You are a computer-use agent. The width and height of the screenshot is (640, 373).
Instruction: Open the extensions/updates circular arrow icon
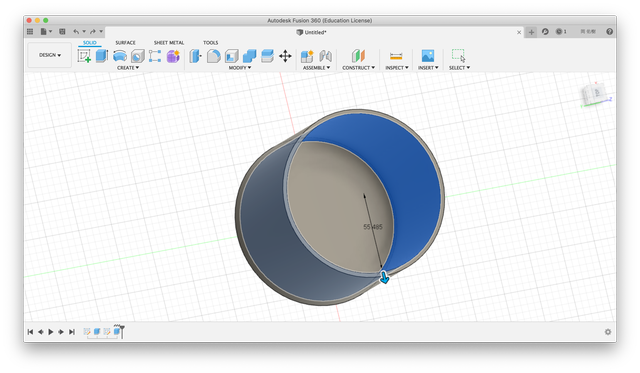pos(545,31)
